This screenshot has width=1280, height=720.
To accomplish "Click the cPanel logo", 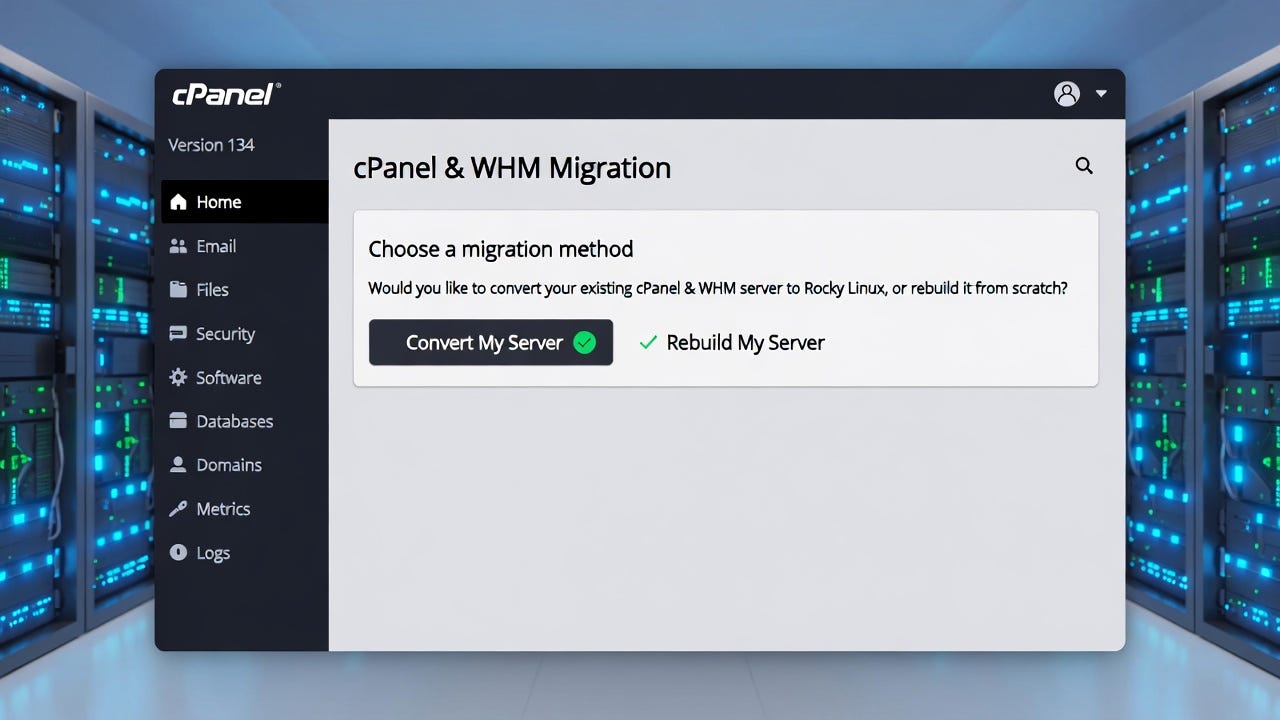I will 226,94.
